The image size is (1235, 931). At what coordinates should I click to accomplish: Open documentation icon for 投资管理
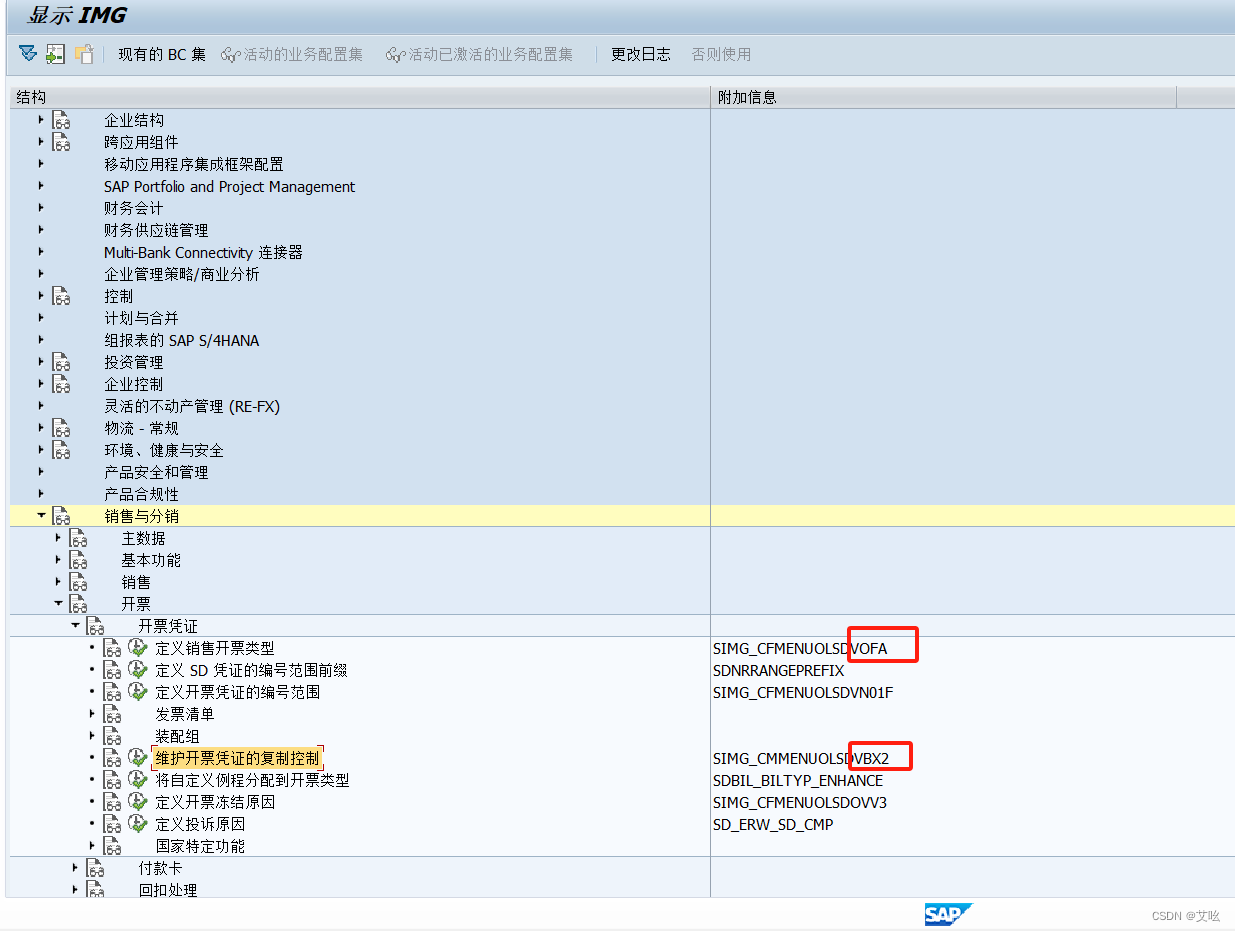coord(62,362)
